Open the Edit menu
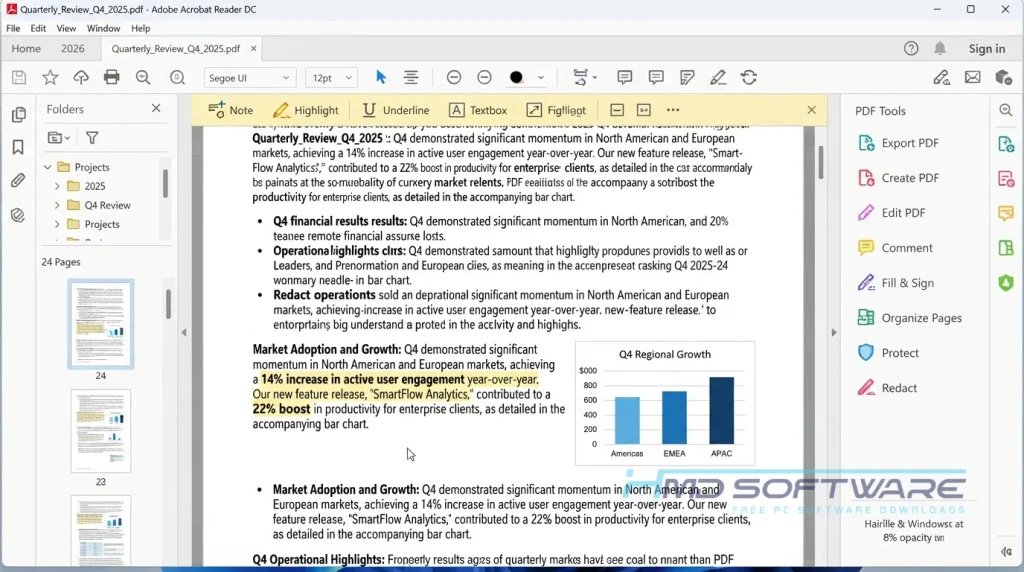The height and width of the screenshot is (572, 1024). tap(38, 28)
